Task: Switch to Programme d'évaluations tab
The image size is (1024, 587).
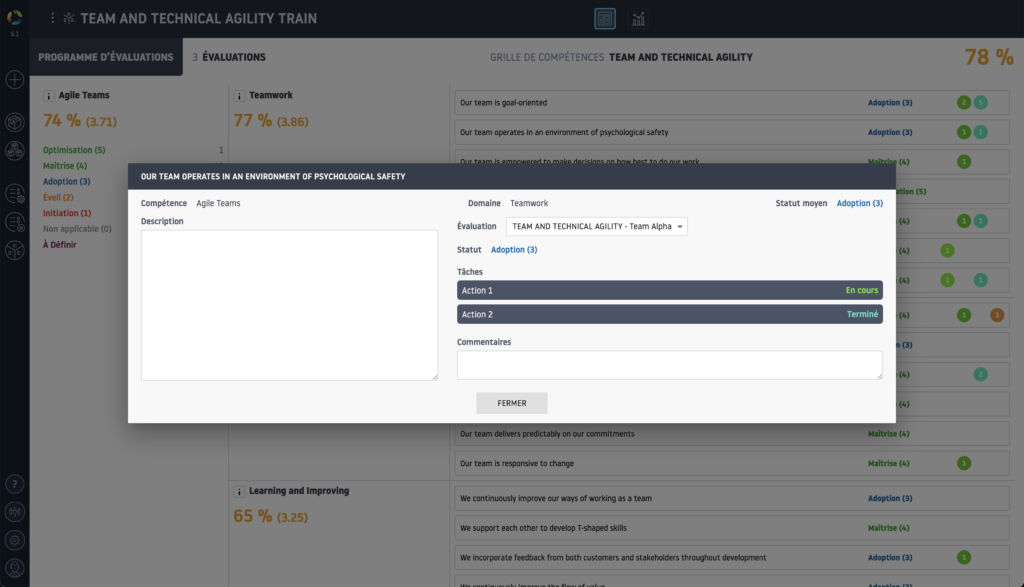Action: [106, 57]
